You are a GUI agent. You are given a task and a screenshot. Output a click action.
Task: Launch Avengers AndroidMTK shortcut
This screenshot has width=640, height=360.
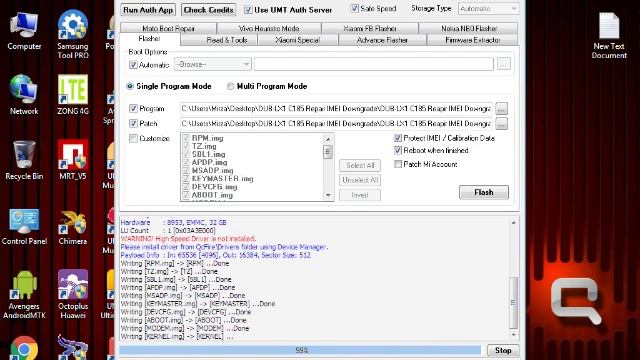click(24, 294)
